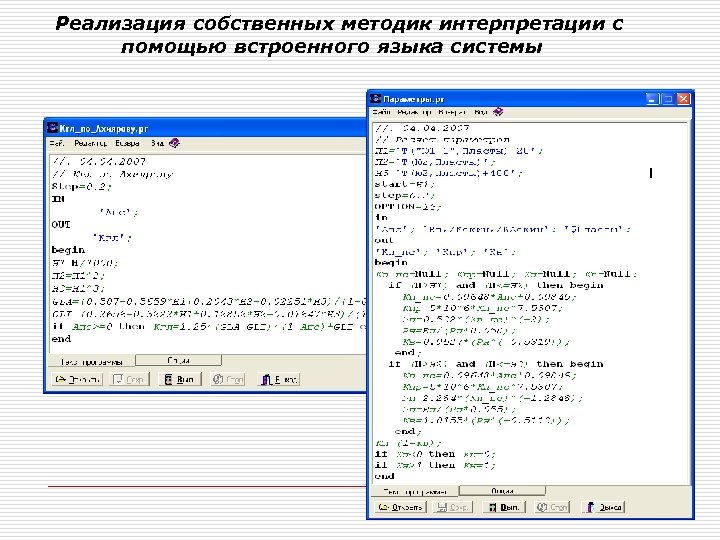Click the final 'end' line in the left editor
Image resolution: width=720 pixels, height=540 pixels.
tap(61, 339)
